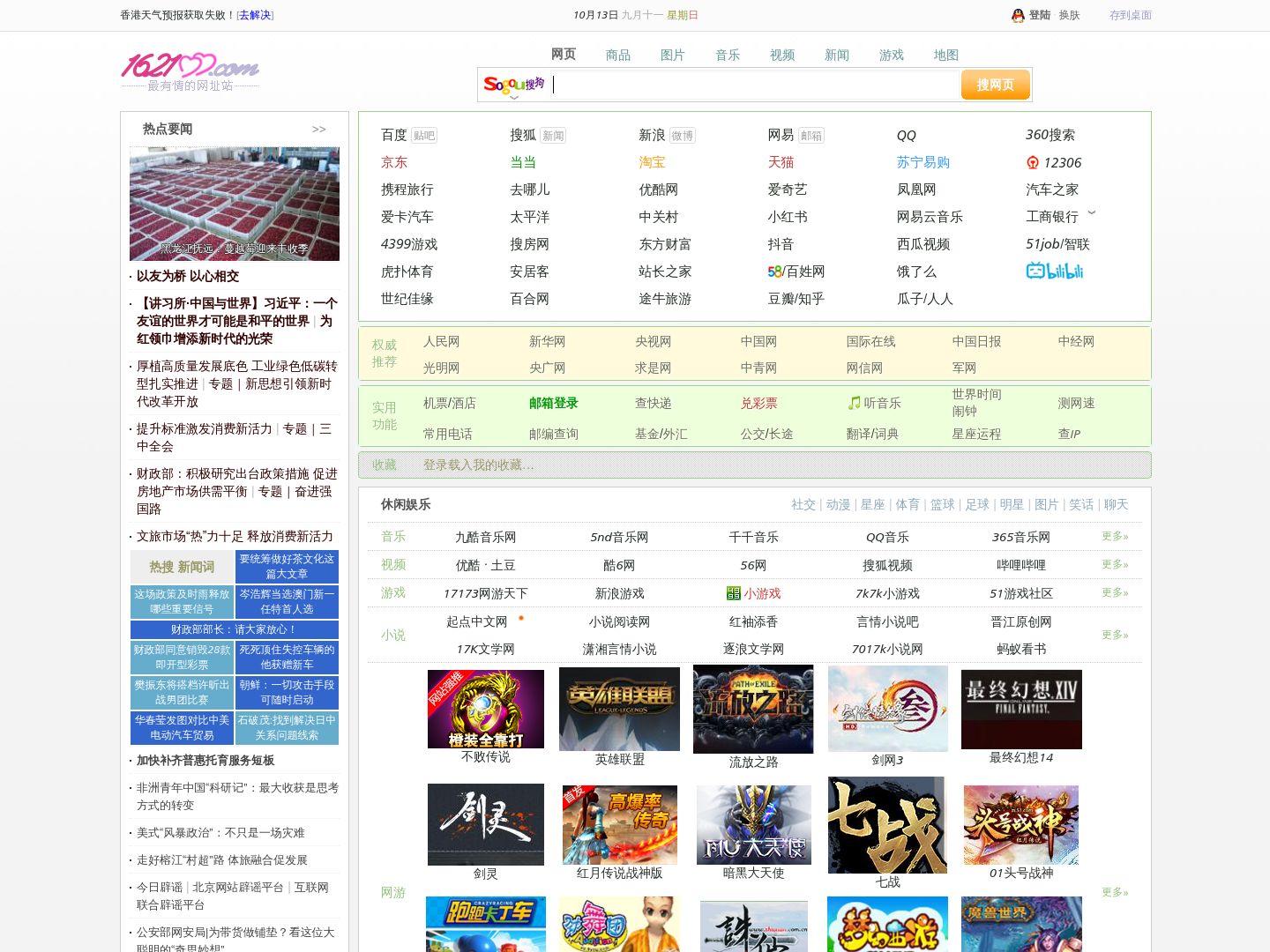Select the 网页 search tab

(x=564, y=55)
